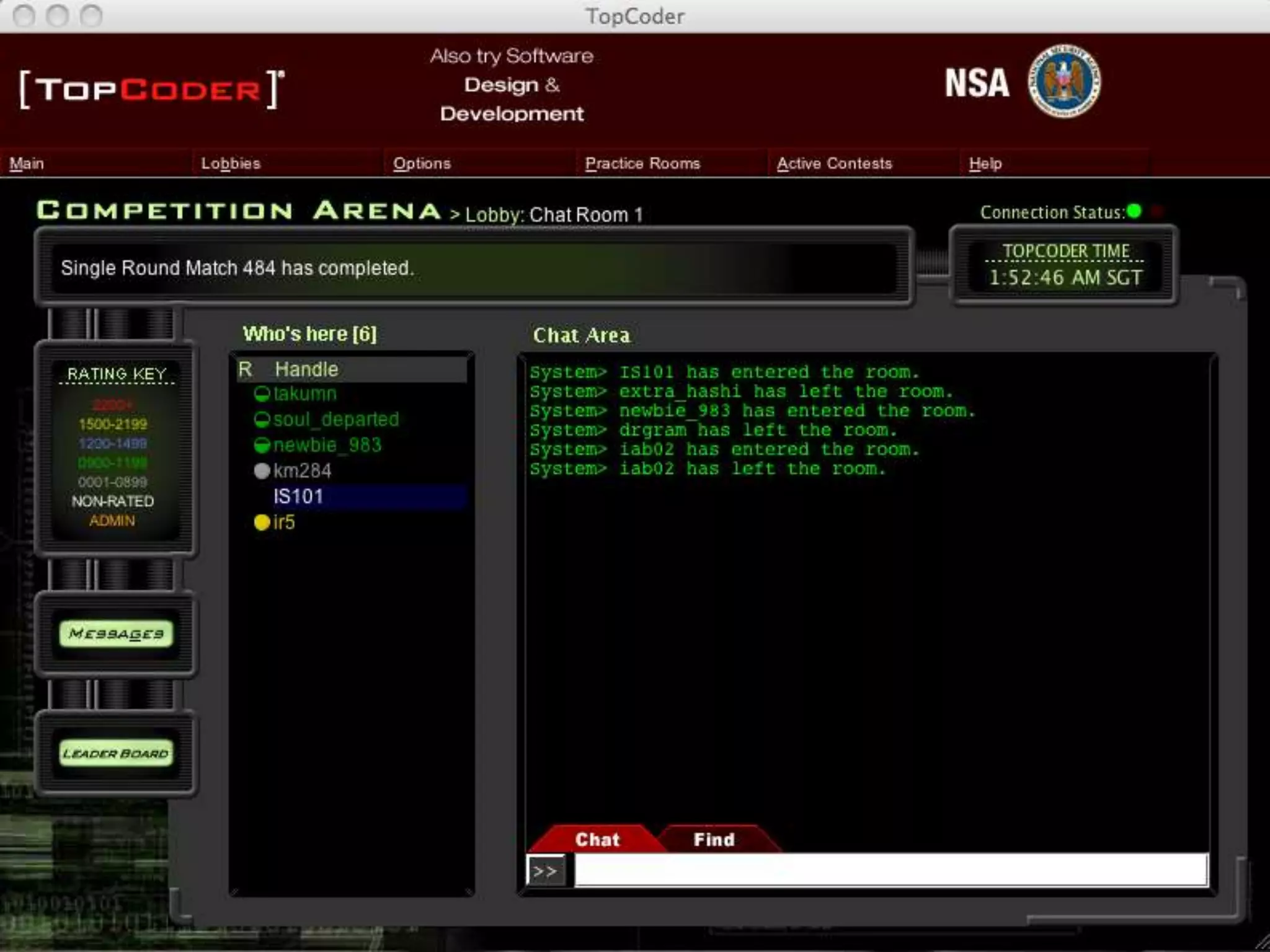Click km284's gray rating icon

262,471
